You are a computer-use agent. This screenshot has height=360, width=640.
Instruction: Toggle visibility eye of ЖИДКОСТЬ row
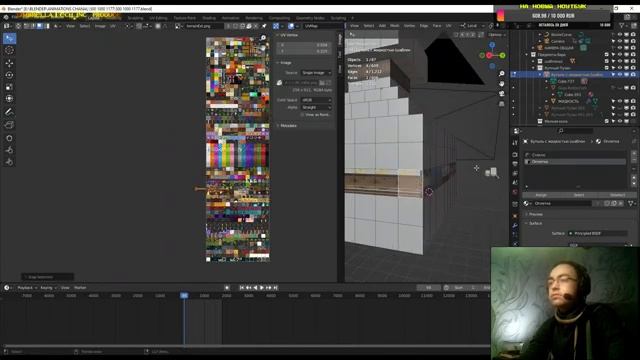[x=620, y=101]
